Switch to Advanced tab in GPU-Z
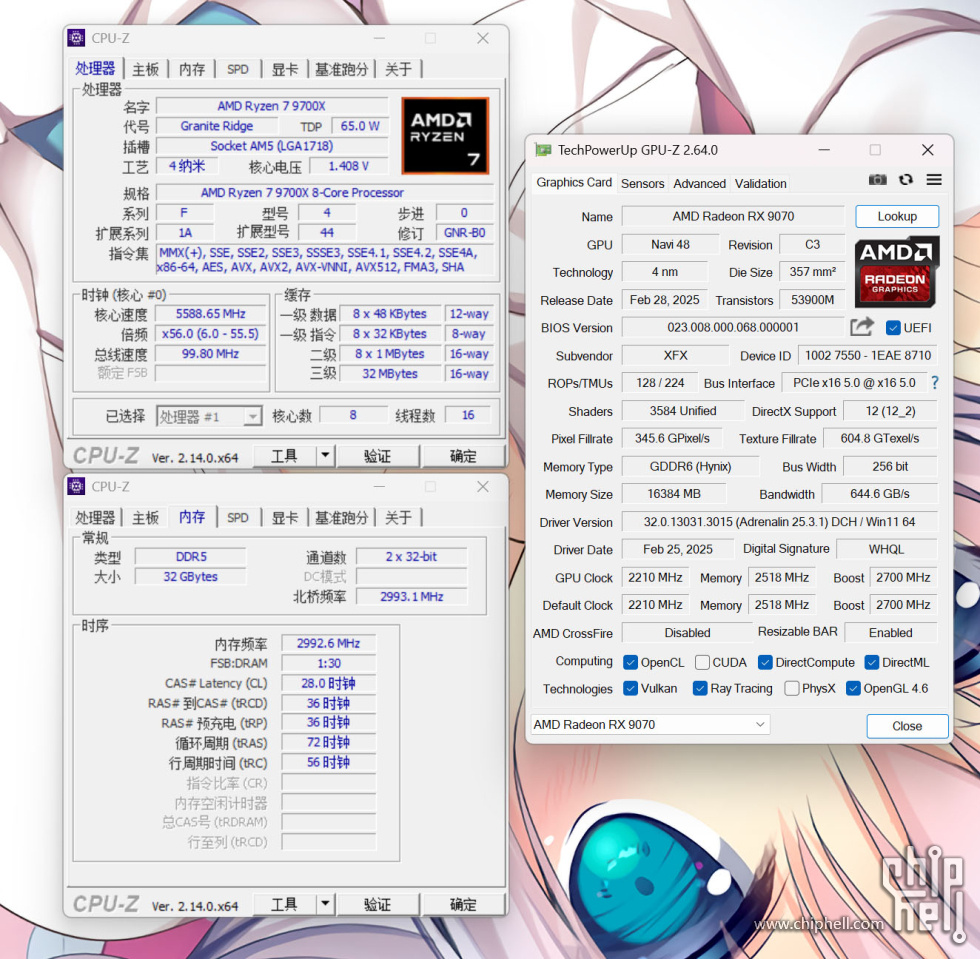The image size is (980, 959). pyautogui.click(x=699, y=183)
